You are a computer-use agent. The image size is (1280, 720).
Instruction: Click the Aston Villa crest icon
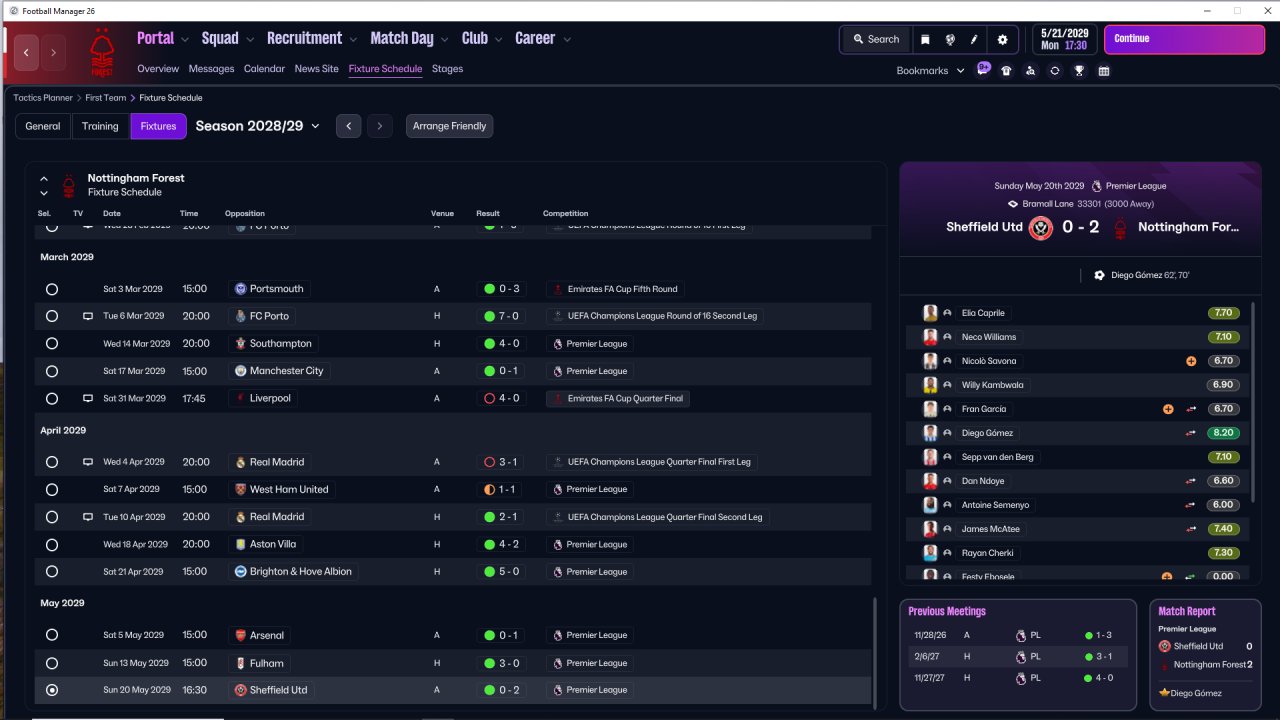click(240, 544)
